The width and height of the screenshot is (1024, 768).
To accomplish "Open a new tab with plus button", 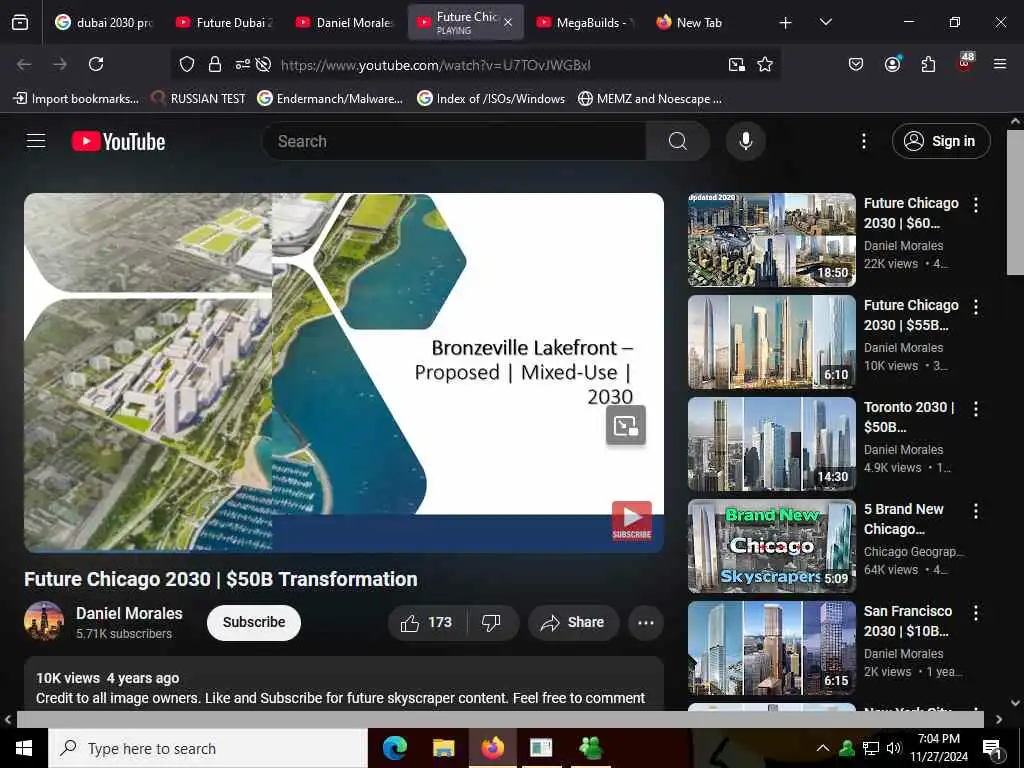I will [x=786, y=23].
